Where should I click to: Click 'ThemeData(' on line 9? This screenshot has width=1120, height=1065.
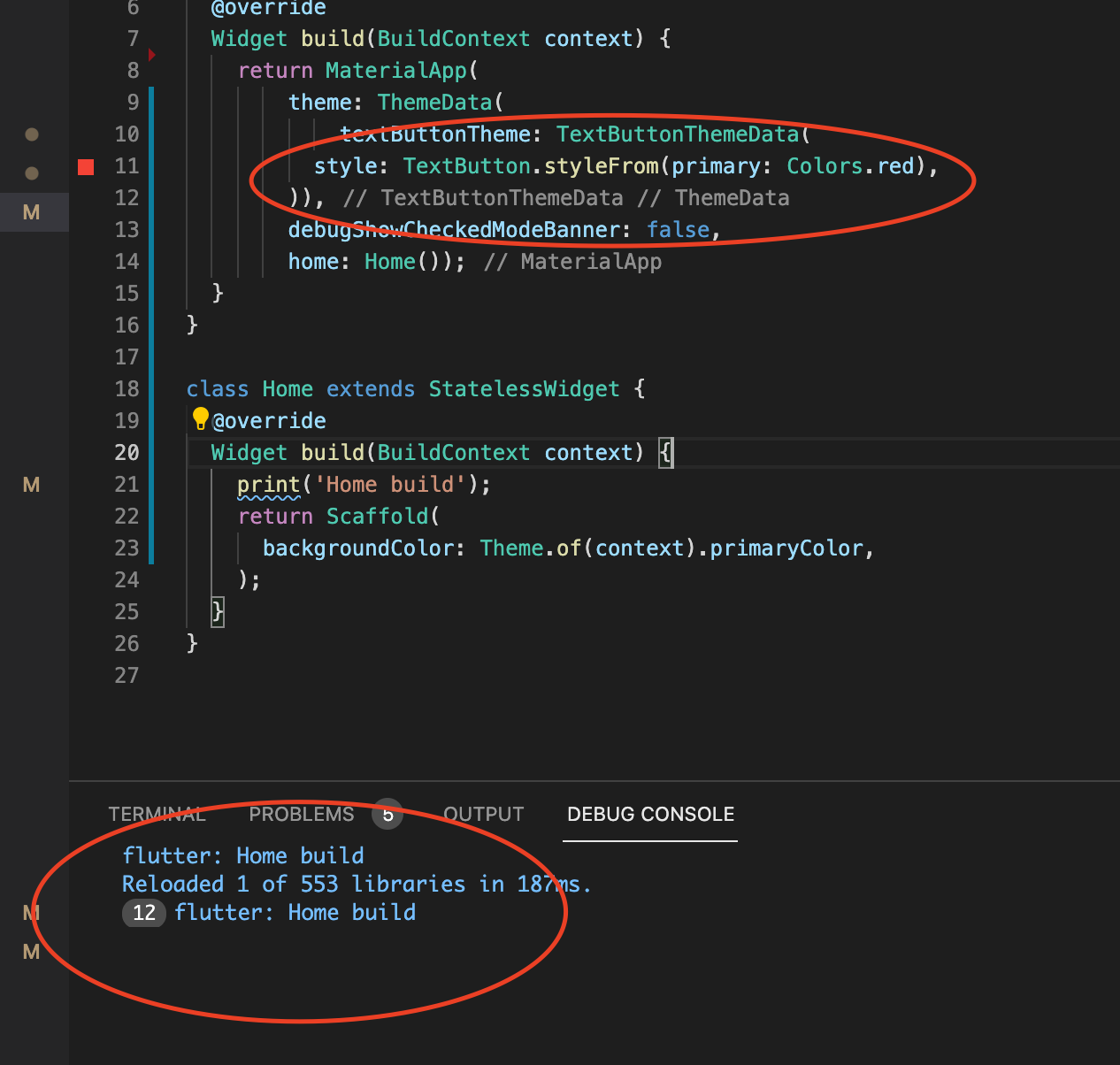pos(441,103)
